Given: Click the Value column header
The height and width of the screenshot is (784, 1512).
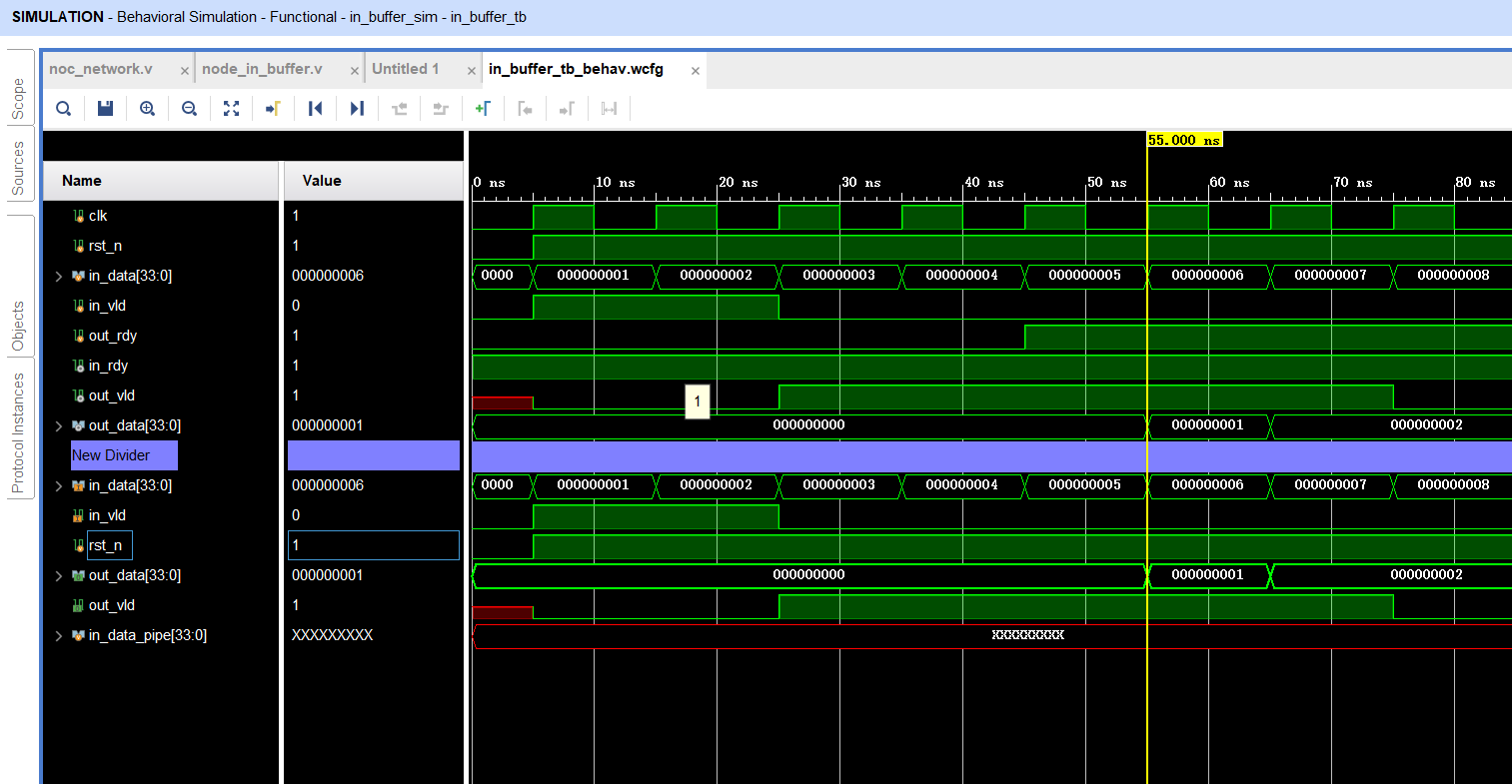Looking at the screenshot, I should click(374, 181).
